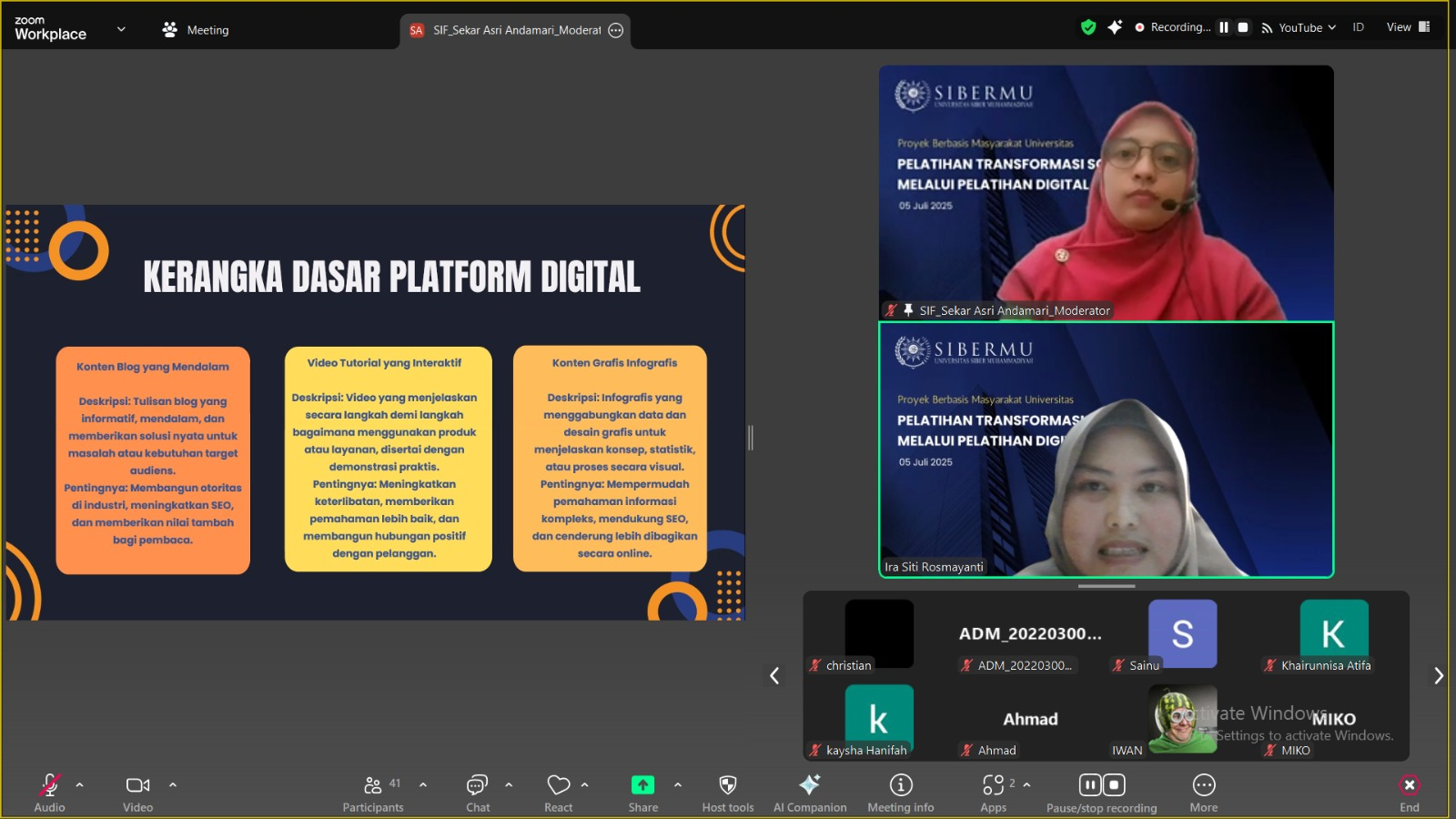Select christian participant thumbnail
The width and height of the screenshot is (1456, 819).
click(x=879, y=634)
